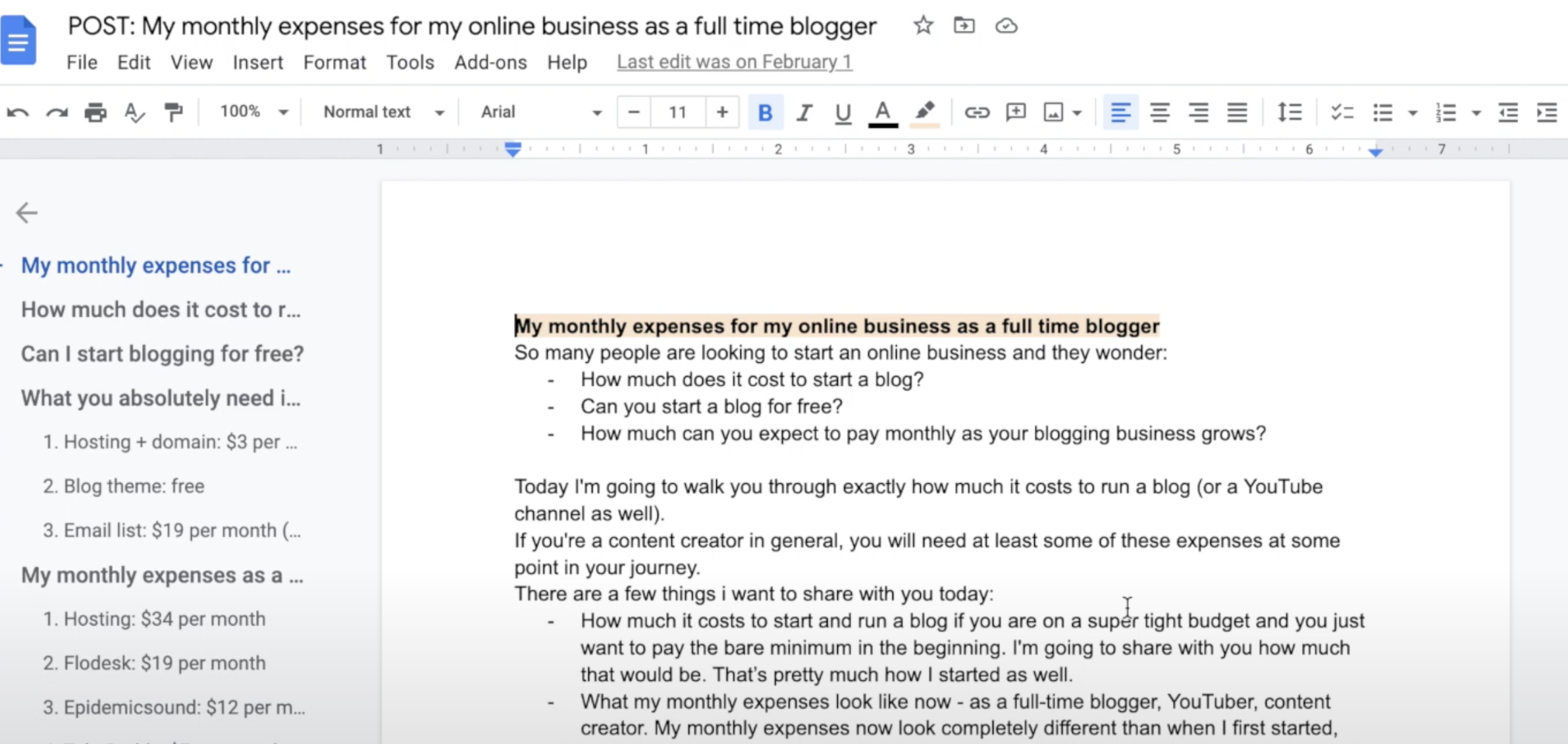
Task: Select the Paint format tool
Action: [x=174, y=113]
